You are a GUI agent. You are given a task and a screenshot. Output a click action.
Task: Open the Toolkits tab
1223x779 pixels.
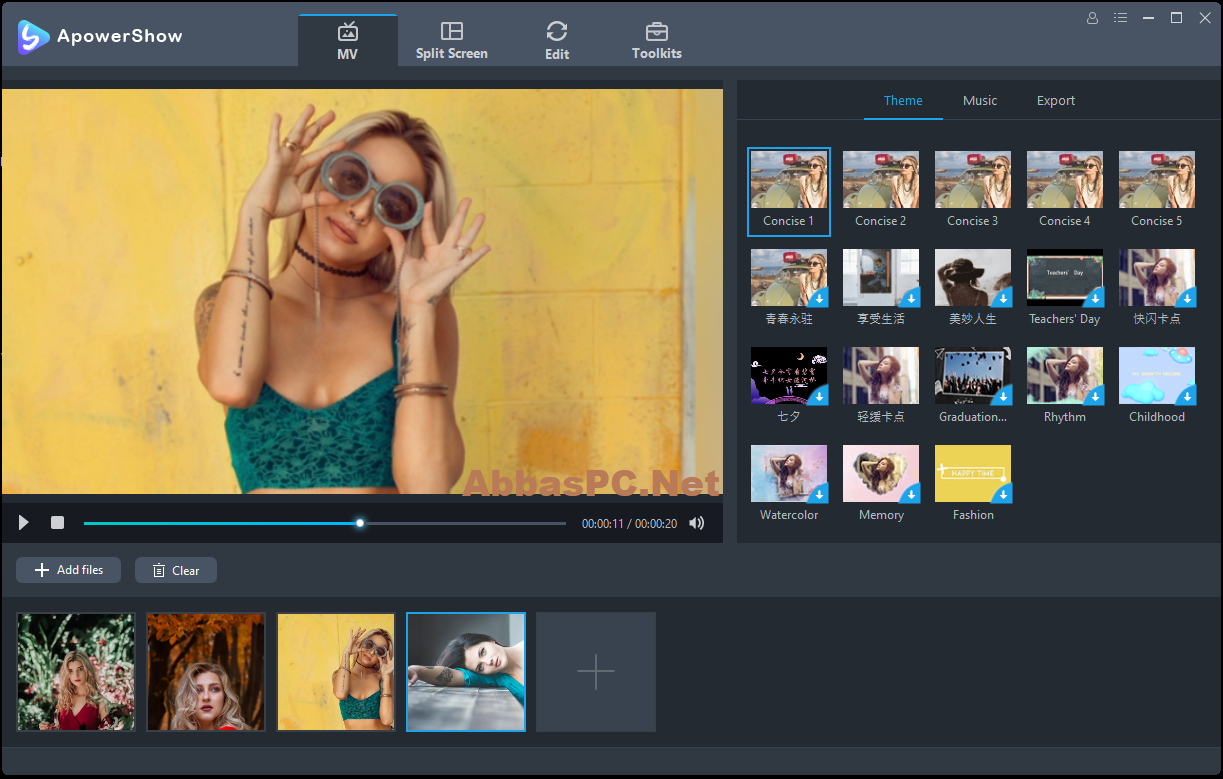point(657,41)
